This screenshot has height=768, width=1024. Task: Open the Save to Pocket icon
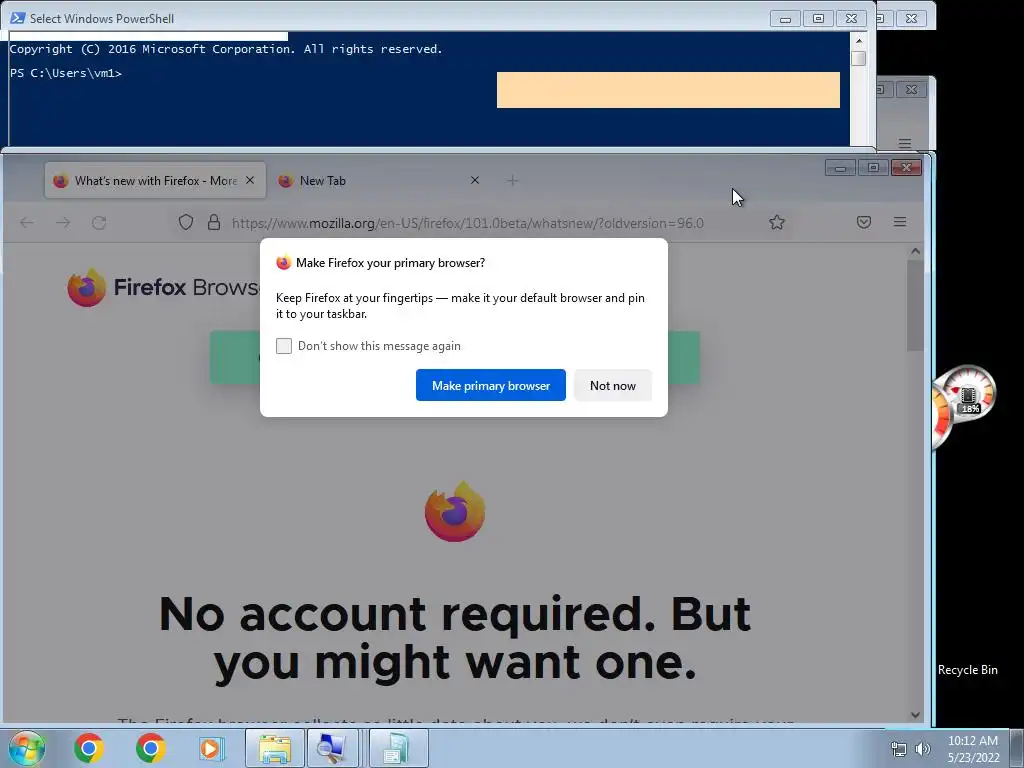click(x=863, y=222)
